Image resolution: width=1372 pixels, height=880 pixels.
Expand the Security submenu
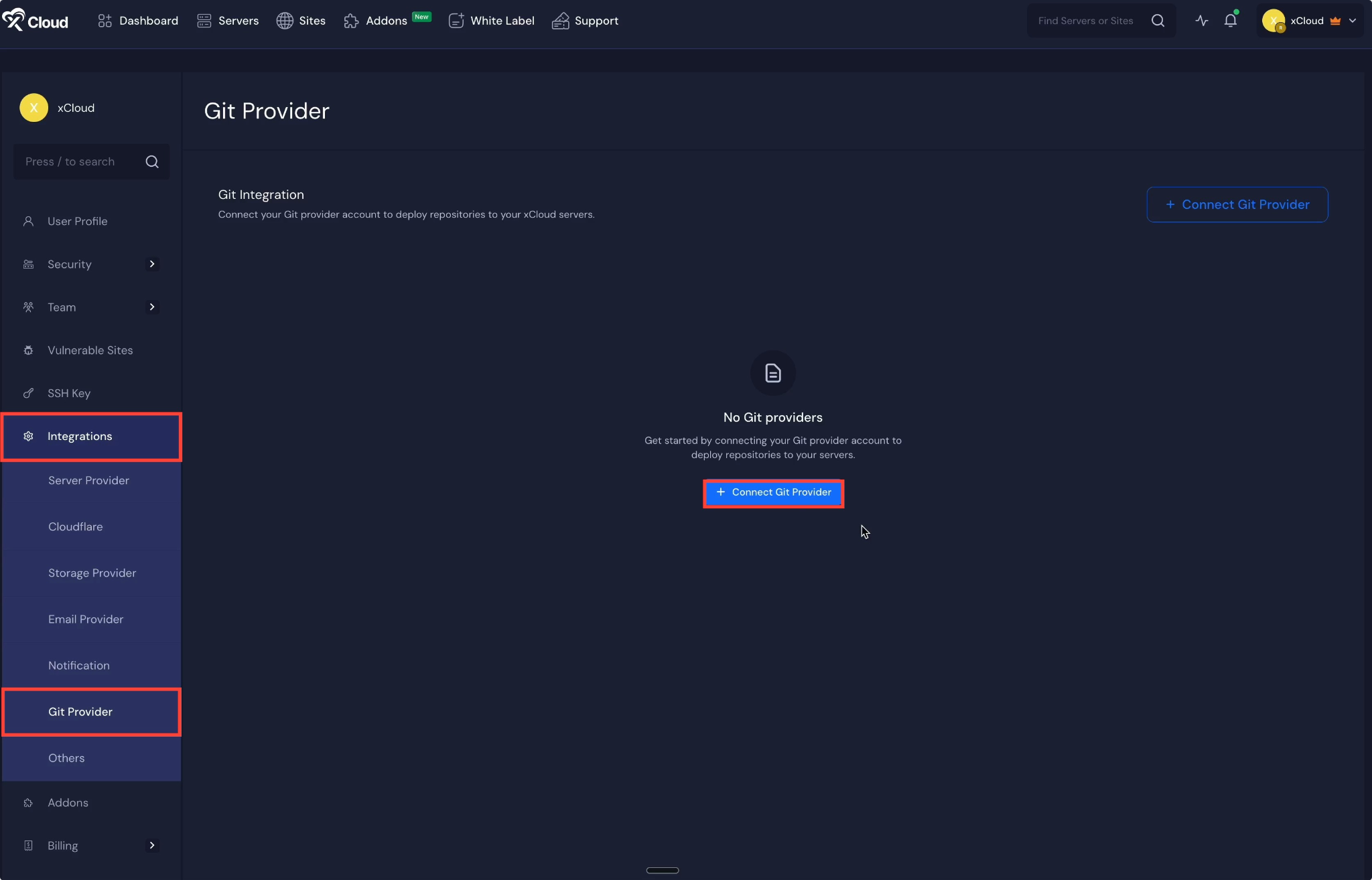click(x=152, y=264)
